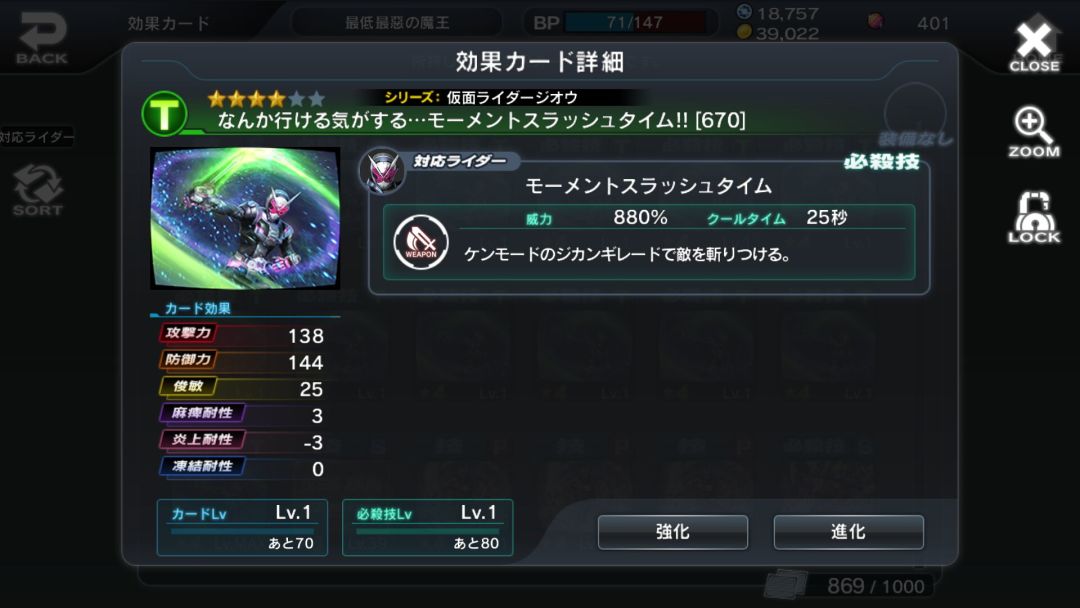This screenshot has width=1080, height=608.
Task: Tap the カードLv progress bar
Action: 242,531
